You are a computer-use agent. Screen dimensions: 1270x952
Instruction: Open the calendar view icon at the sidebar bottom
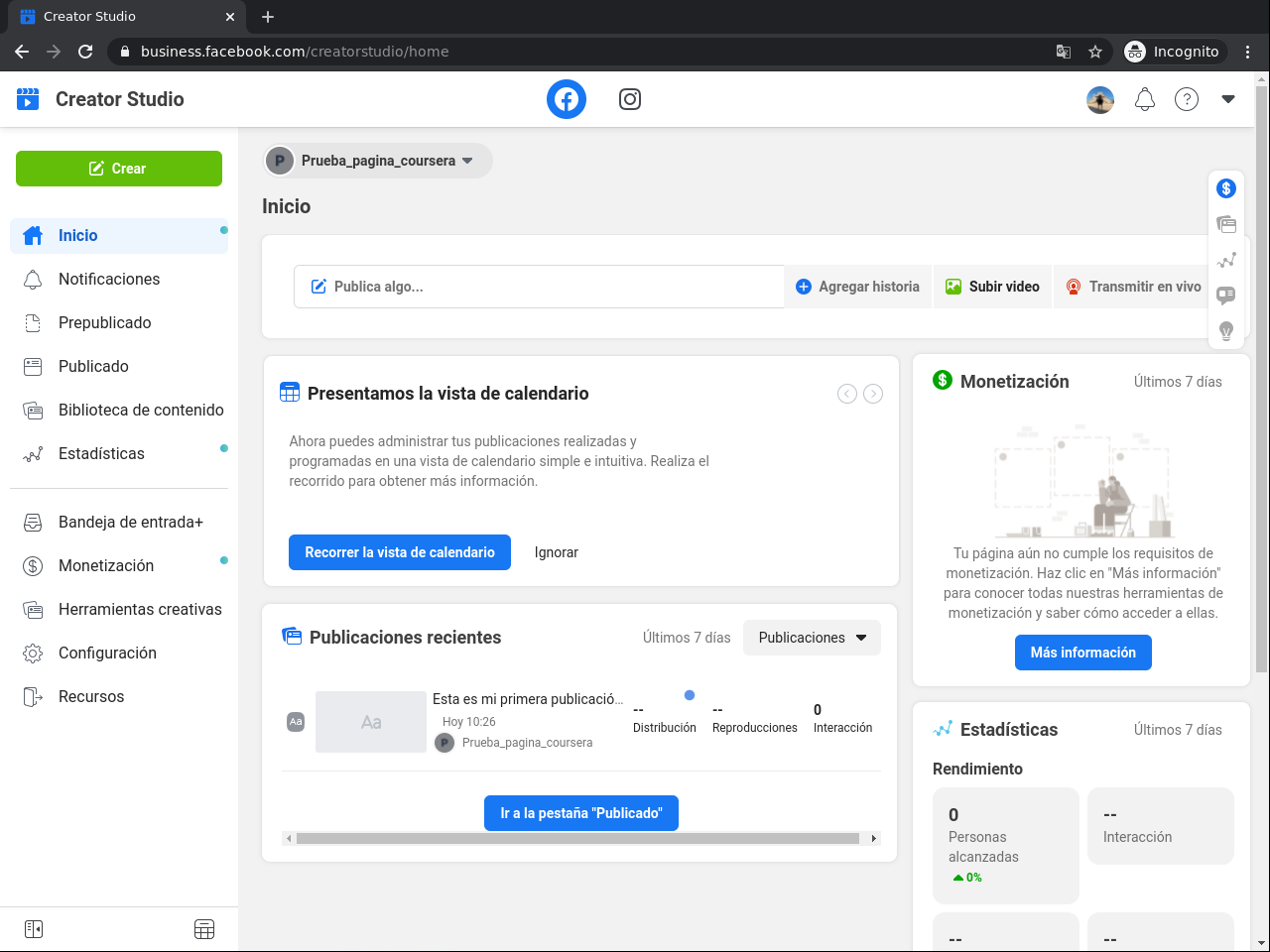(x=204, y=929)
